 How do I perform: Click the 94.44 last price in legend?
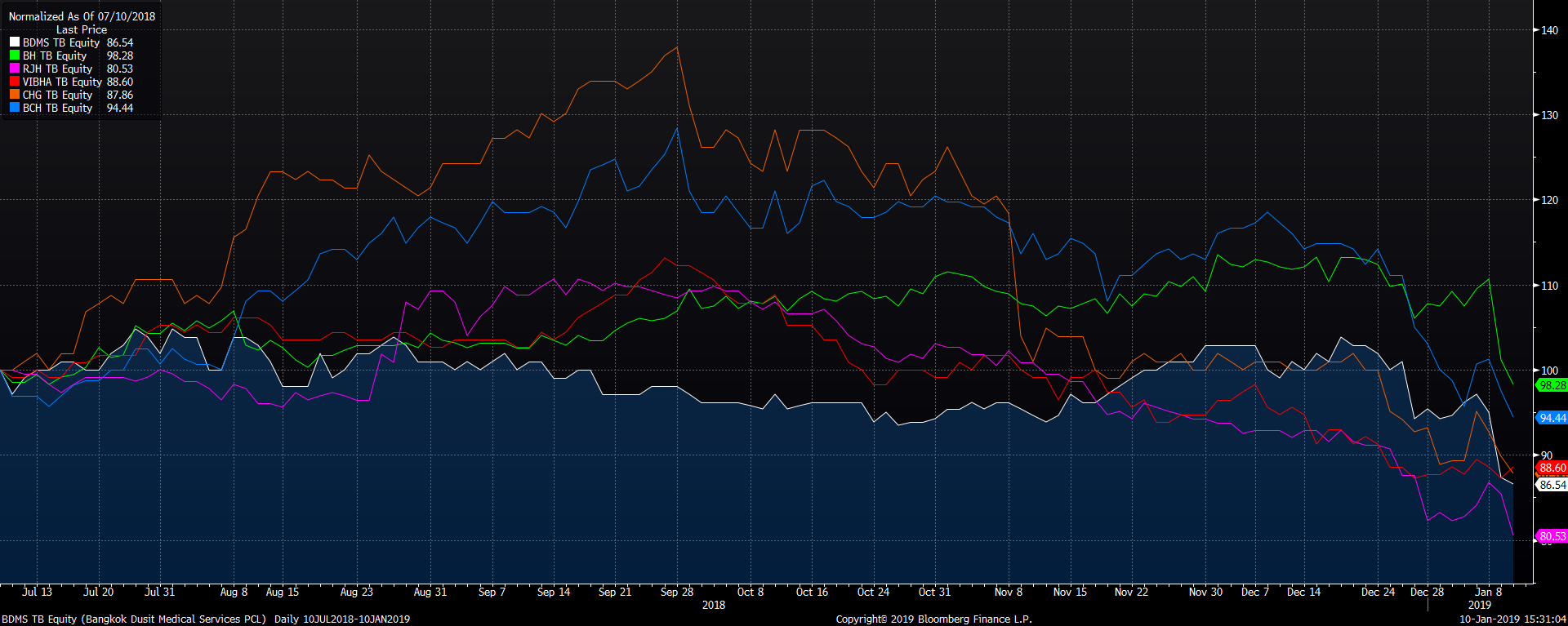coord(120,108)
